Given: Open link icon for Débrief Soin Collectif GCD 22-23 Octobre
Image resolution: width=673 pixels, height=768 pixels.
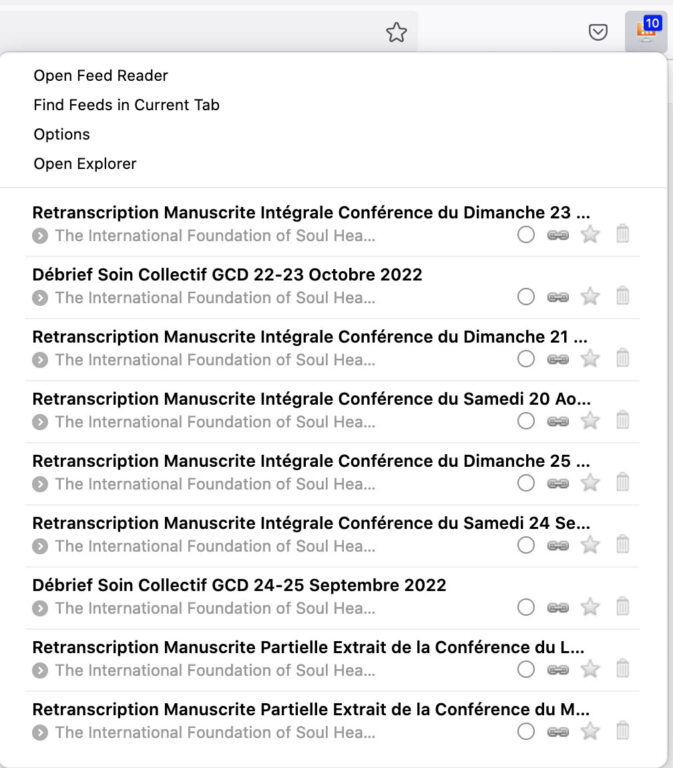Looking at the screenshot, I should pyautogui.click(x=558, y=297).
